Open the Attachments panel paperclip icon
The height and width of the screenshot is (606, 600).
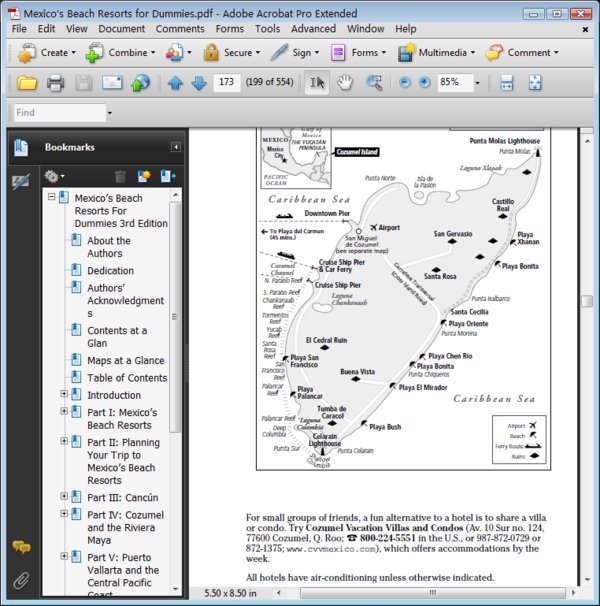[20, 580]
